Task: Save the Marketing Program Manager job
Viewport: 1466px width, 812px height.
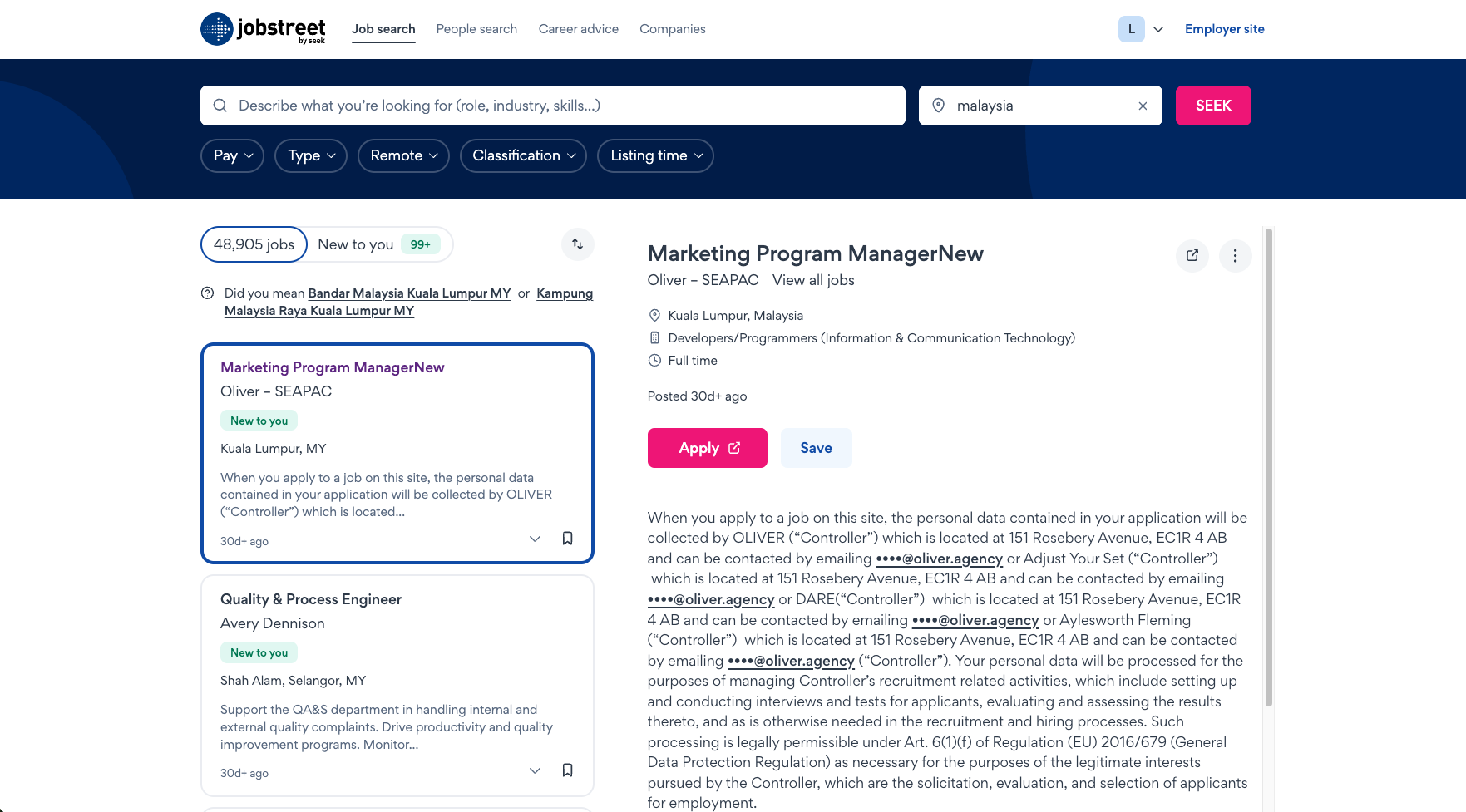Action: point(817,448)
